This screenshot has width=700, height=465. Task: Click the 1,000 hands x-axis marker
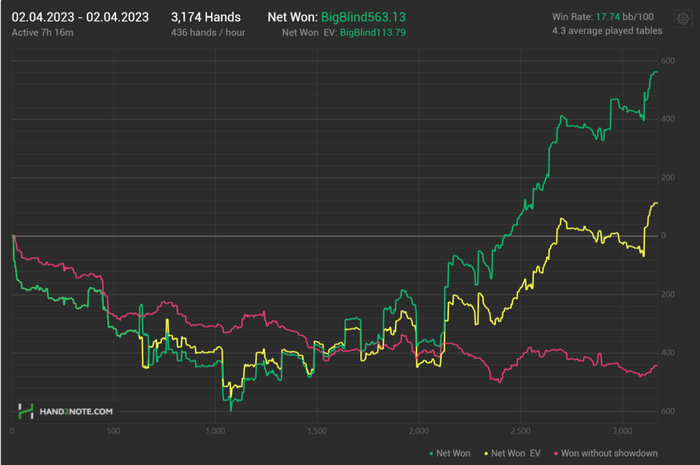(x=215, y=431)
